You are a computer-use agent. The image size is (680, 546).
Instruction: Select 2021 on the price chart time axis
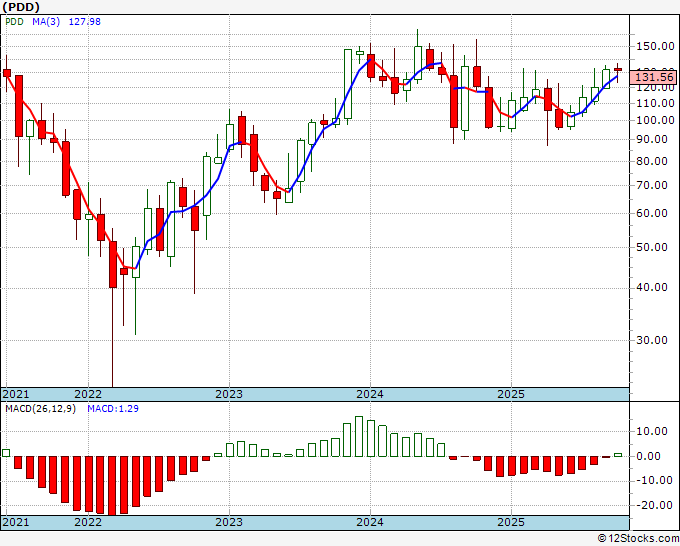pos(16,394)
